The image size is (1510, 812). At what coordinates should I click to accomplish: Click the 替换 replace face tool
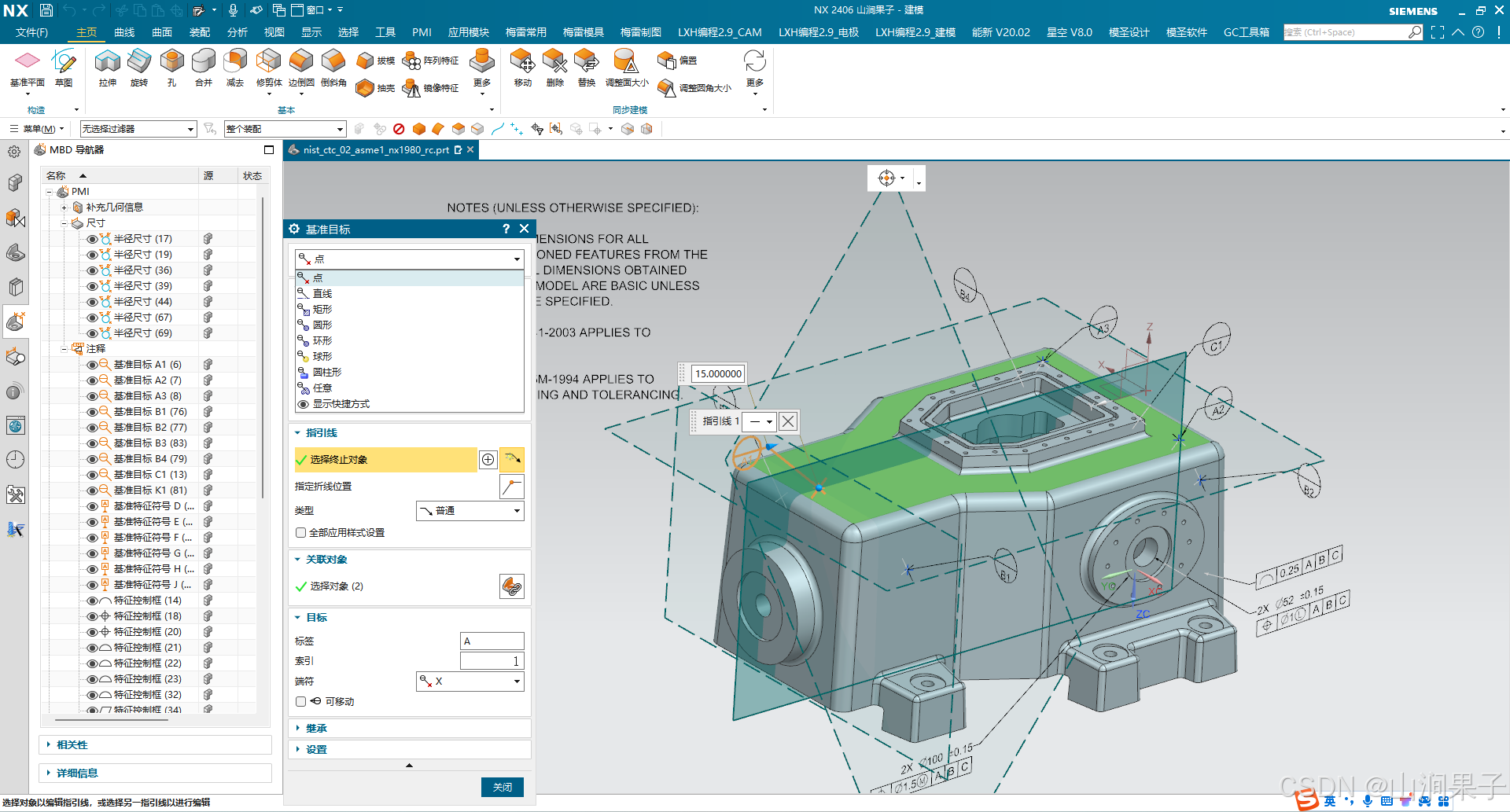(x=586, y=68)
